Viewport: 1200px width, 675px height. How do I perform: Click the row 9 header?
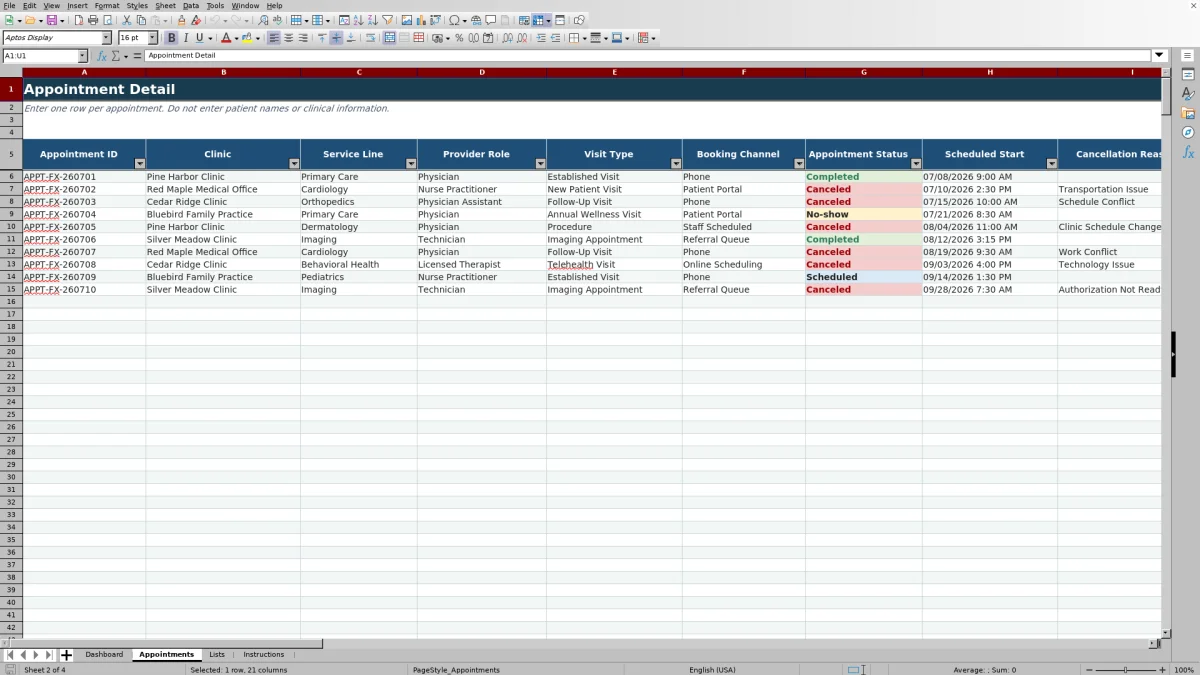coord(11,214)
